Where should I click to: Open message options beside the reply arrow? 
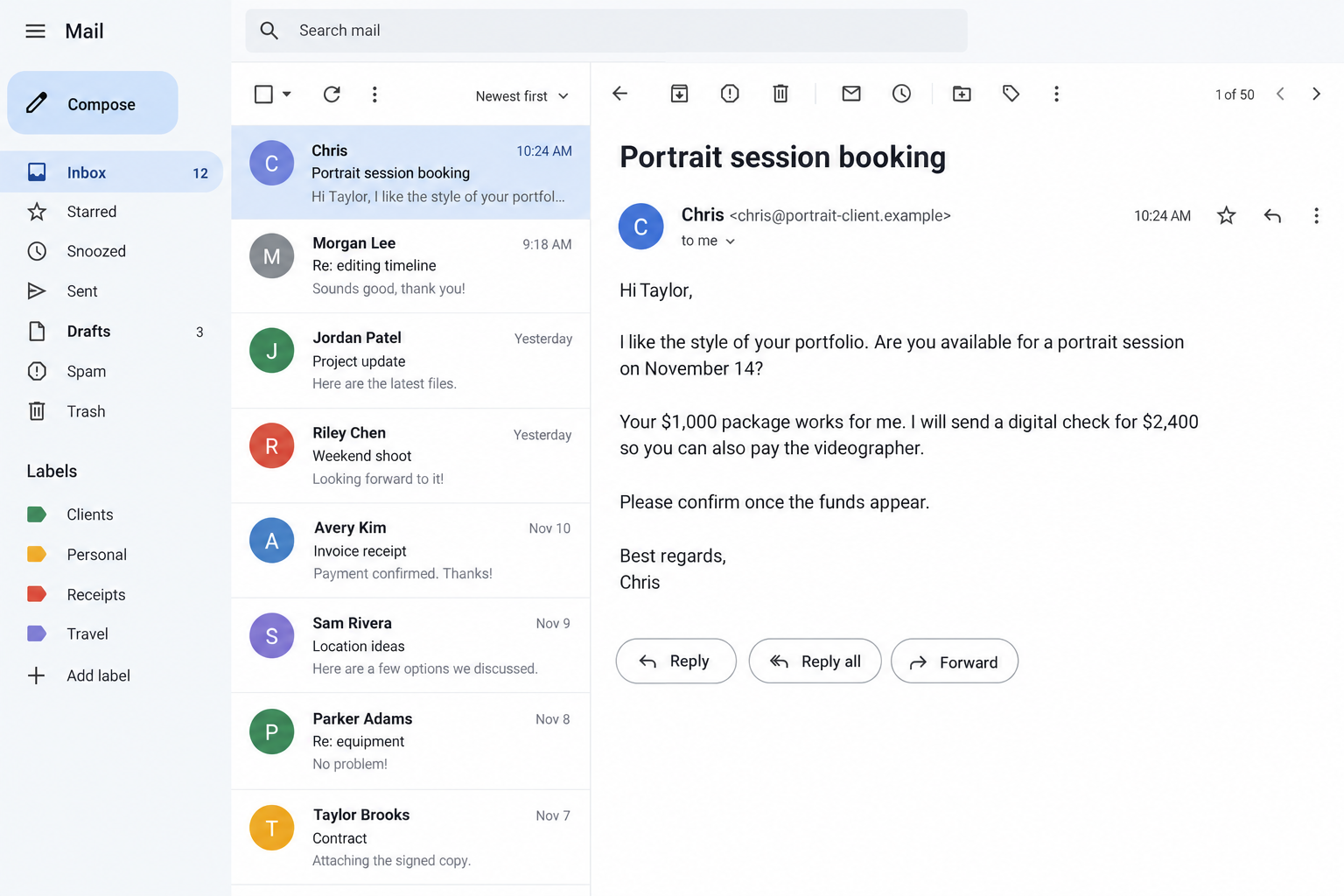1316,216
